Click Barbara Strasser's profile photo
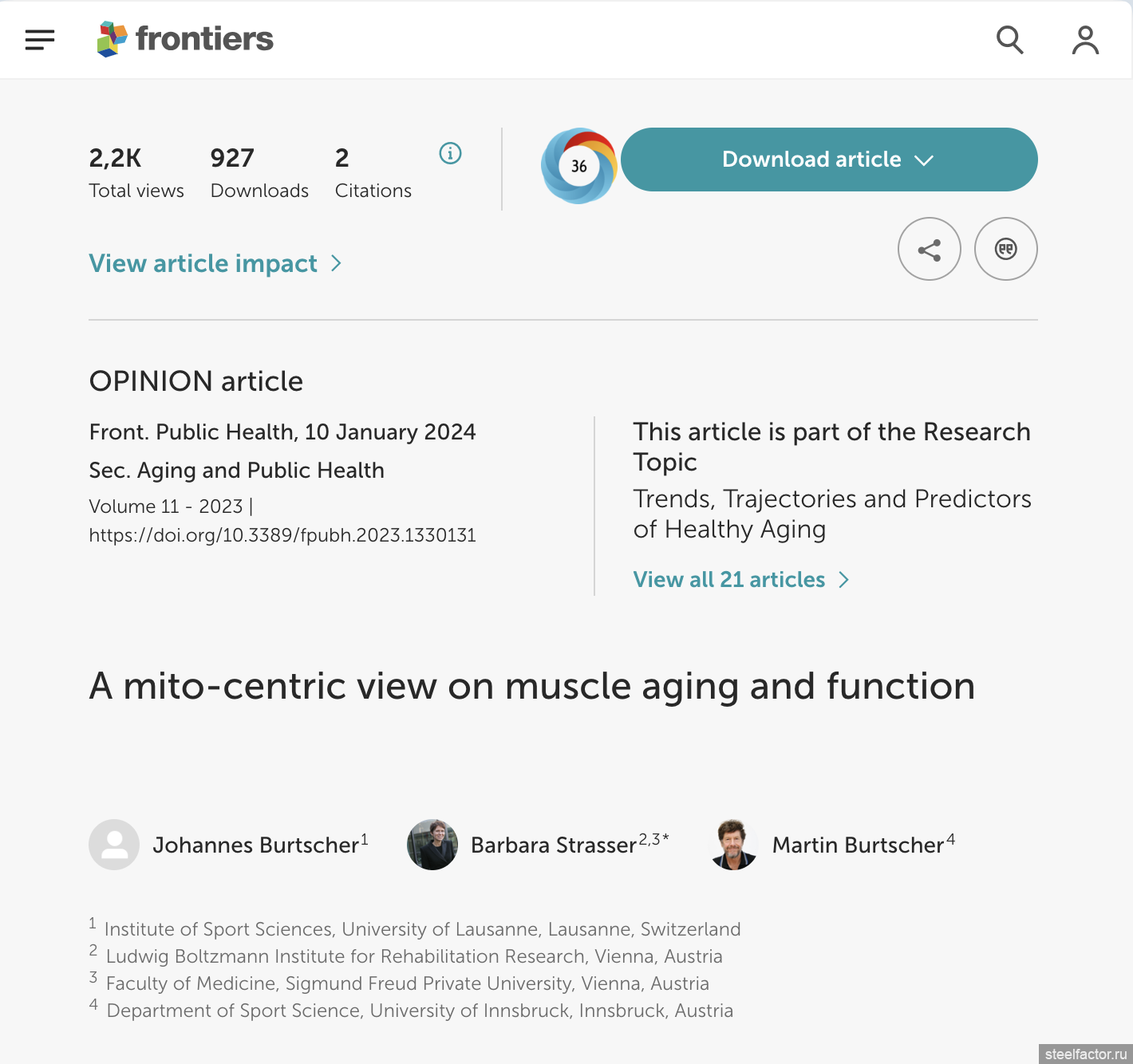Image resolution: width=1133 pixels, height=1064 pixels. [x=432, y=845]
